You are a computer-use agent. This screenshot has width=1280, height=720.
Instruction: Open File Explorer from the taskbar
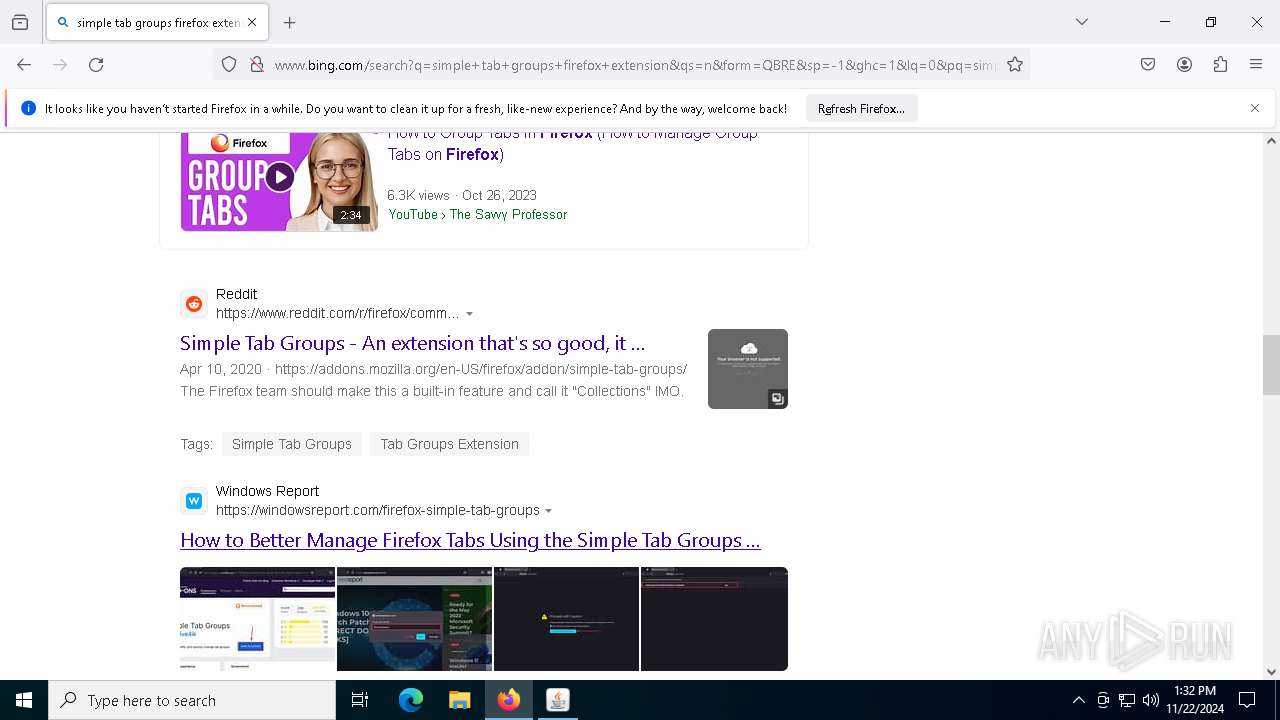point(460,700)
